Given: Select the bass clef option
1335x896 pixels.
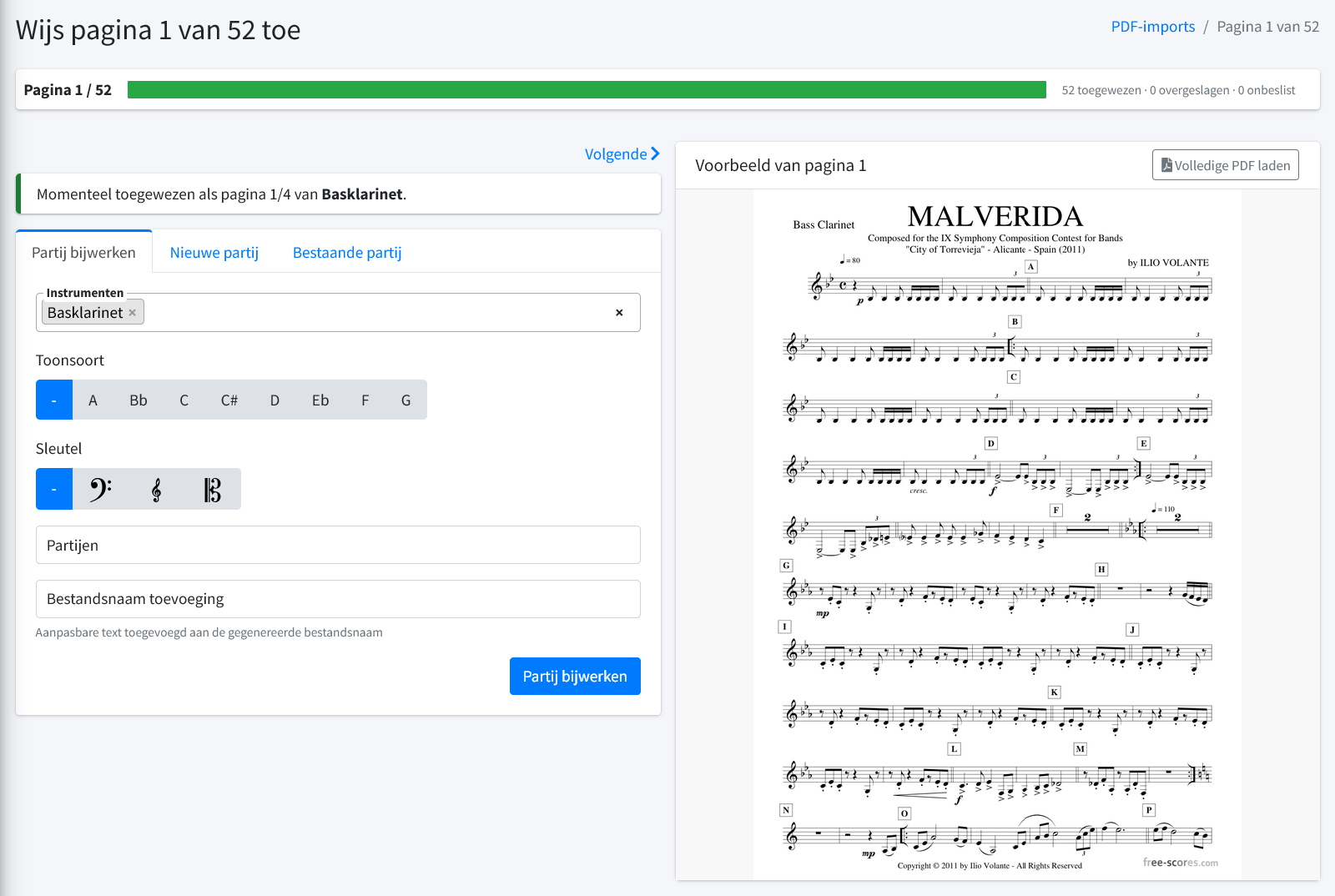Looking at the screenshot, I should point(100,489).
